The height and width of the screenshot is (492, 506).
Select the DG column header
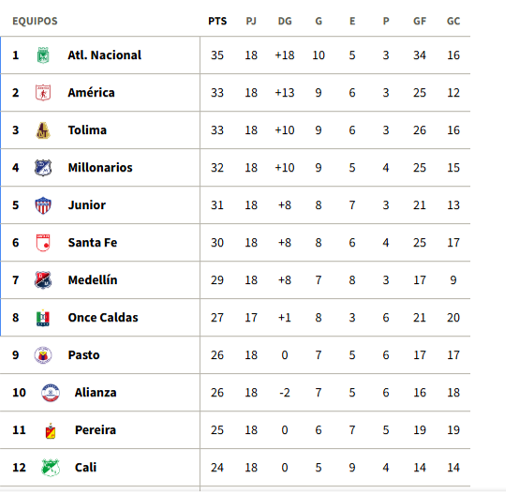285,21
